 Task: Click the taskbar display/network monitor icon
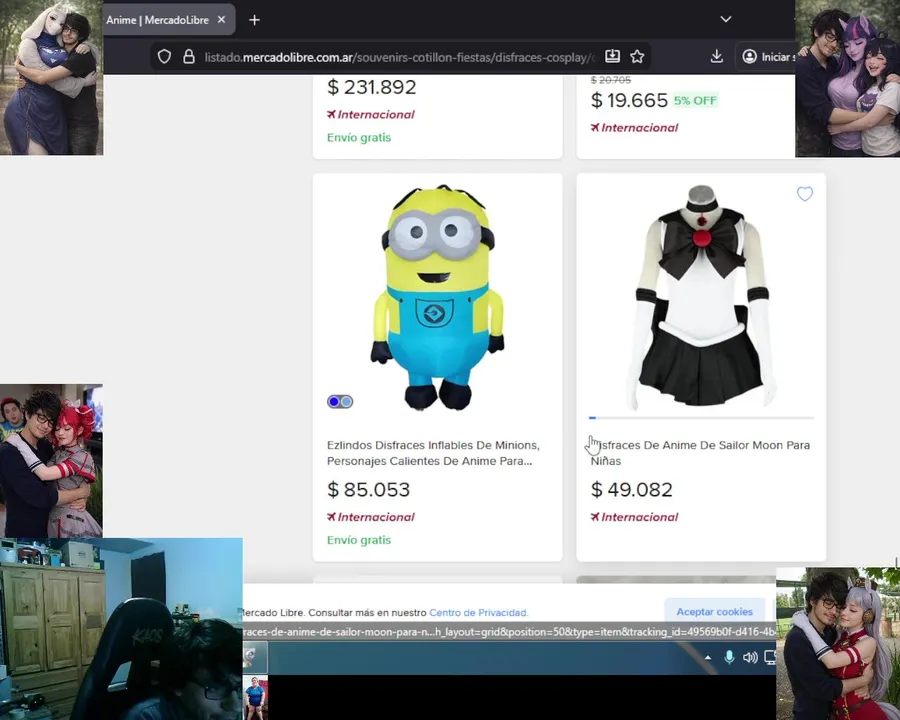click(770, 657)
